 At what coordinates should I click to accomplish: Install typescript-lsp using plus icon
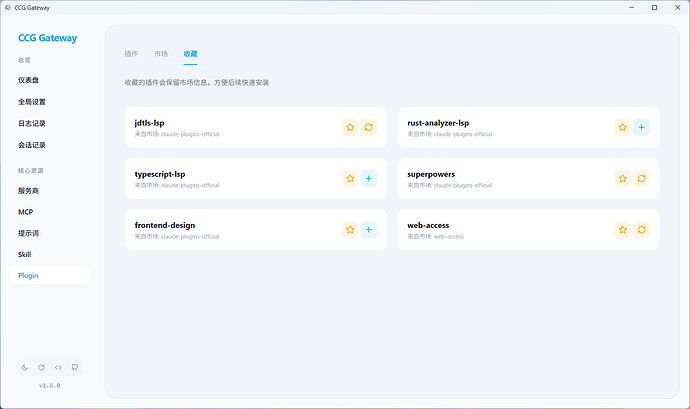369,178
